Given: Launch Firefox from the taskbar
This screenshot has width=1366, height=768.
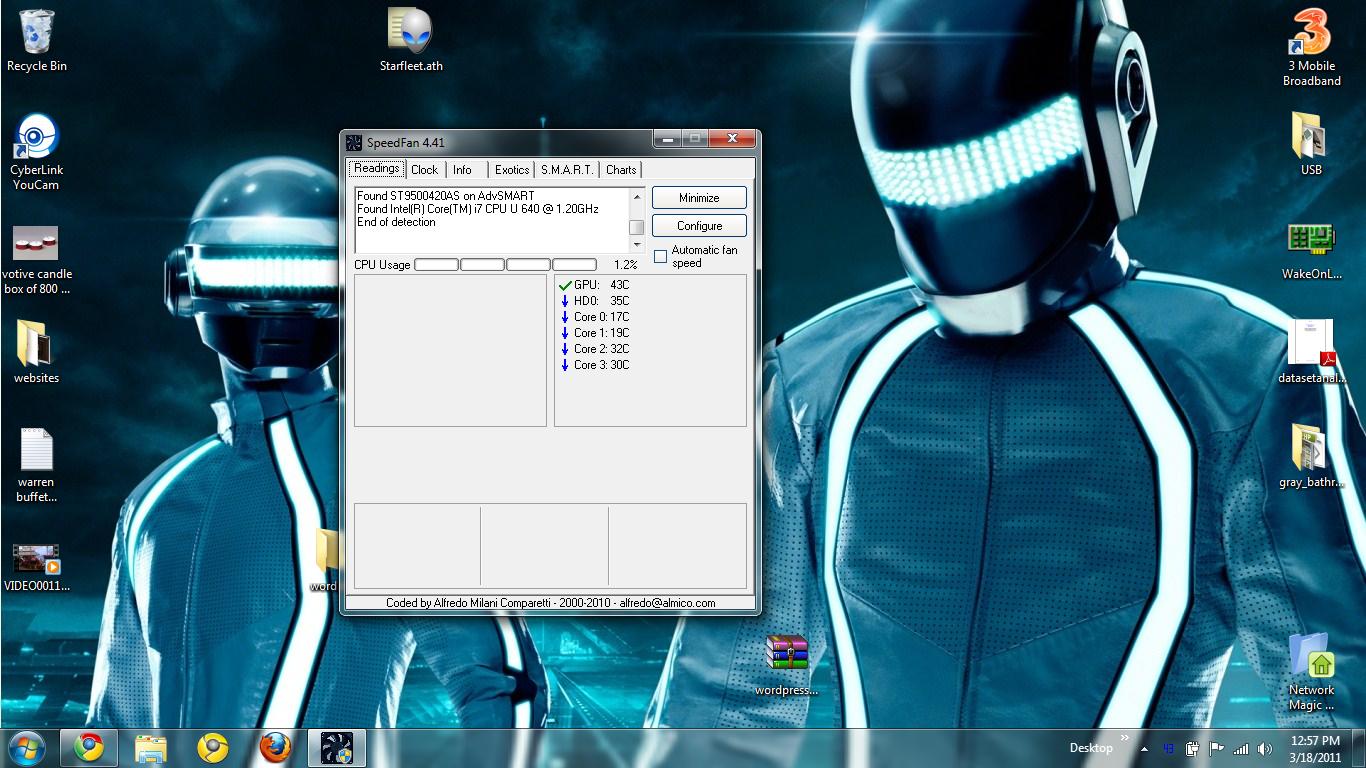Looking at the screenshot, I should pos(275,748).
